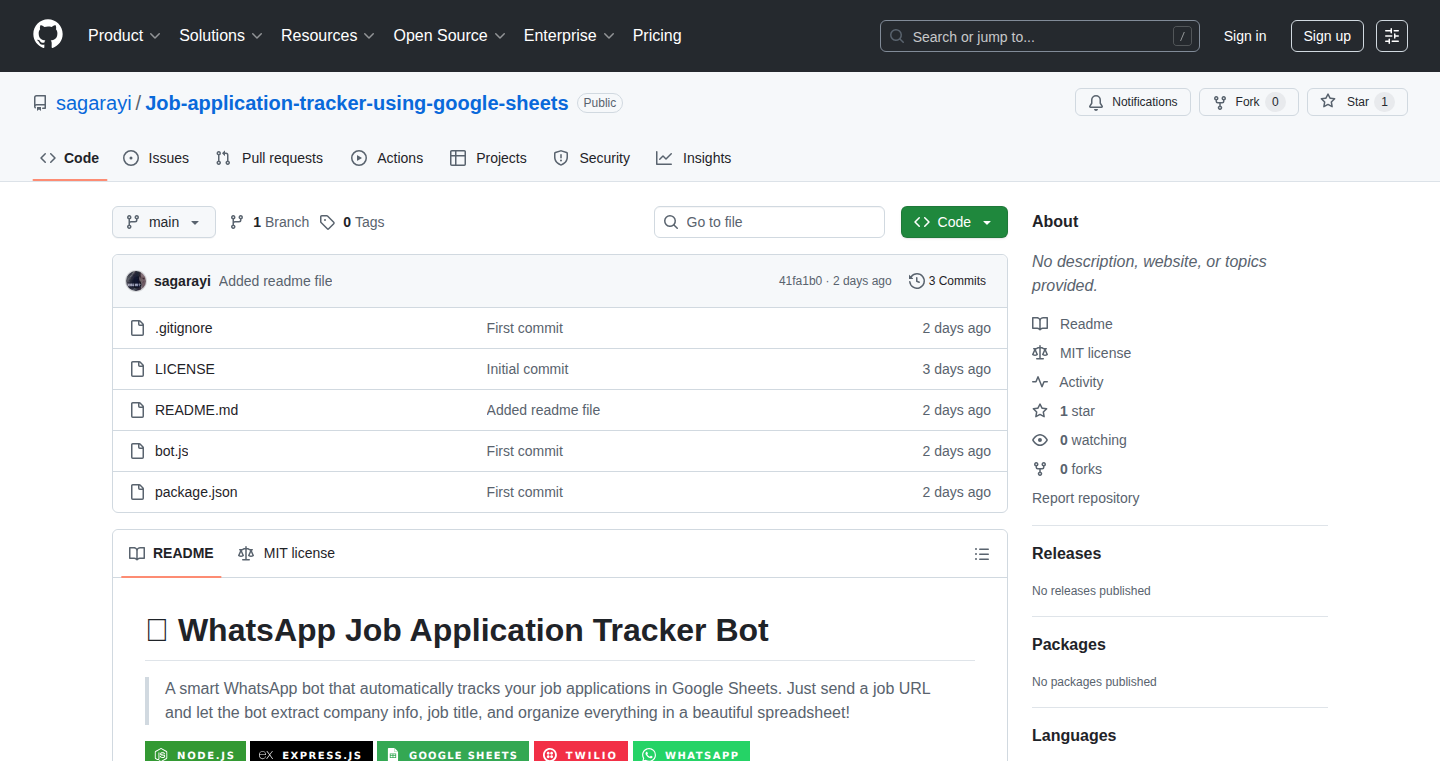Image resolution: width=1440 pixels, height=761 pixels.
Task: Click the activity pulse icon in About
Action: coord(1040,382)
